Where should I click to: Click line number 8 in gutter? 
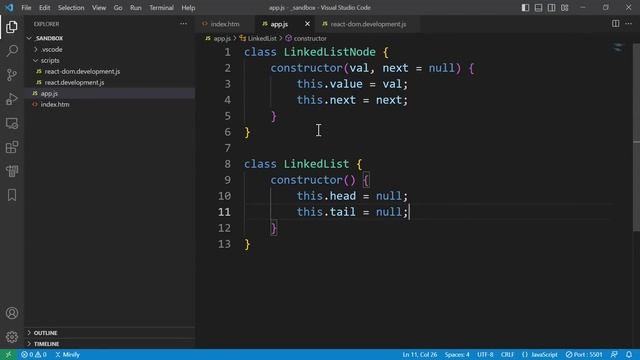tap(227, 164)
